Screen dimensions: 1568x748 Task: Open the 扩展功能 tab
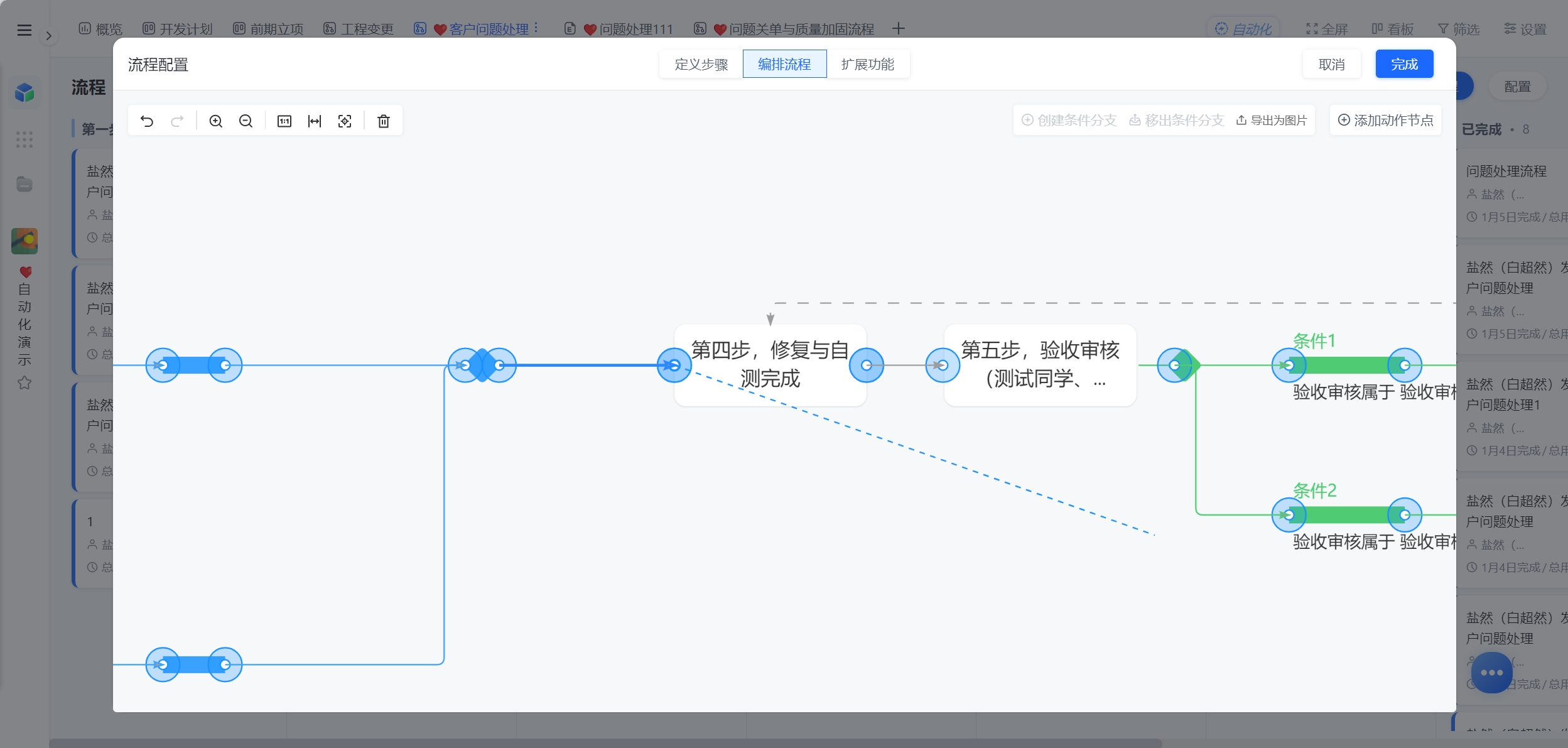(x=868, y=64)
